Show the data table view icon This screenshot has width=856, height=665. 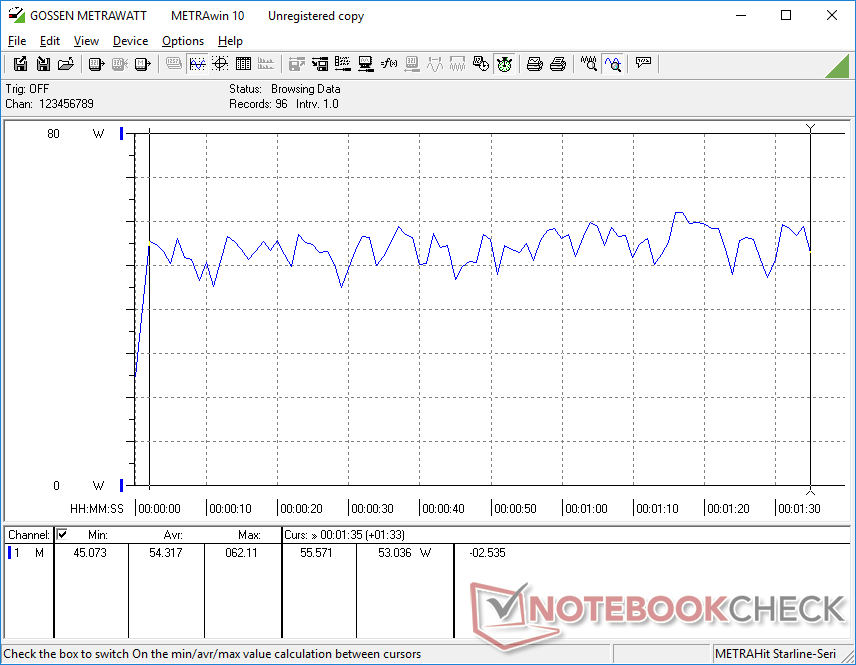[243, 64]
